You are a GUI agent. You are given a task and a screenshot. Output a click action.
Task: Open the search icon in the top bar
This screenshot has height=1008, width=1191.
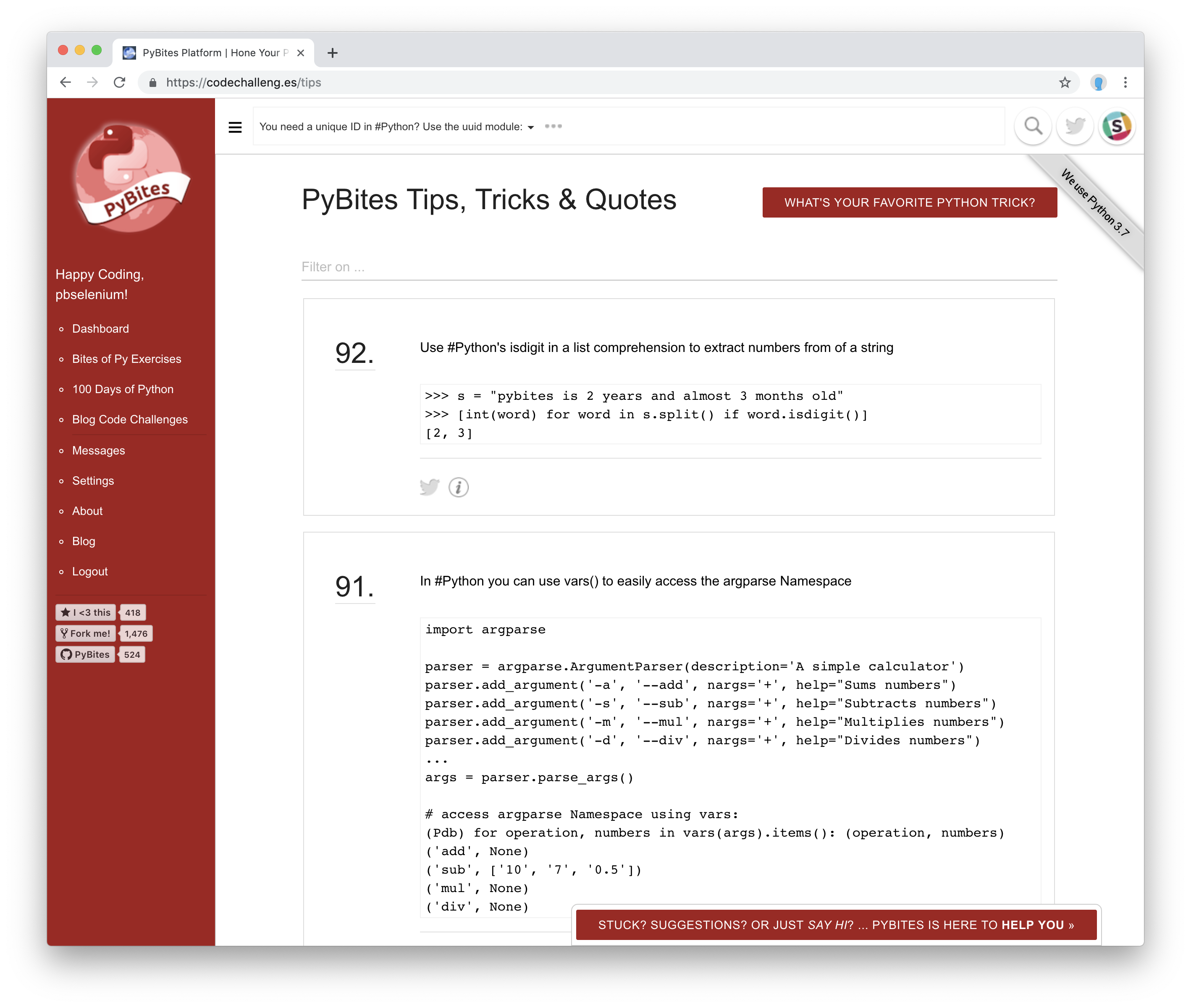coord(1033,126)
